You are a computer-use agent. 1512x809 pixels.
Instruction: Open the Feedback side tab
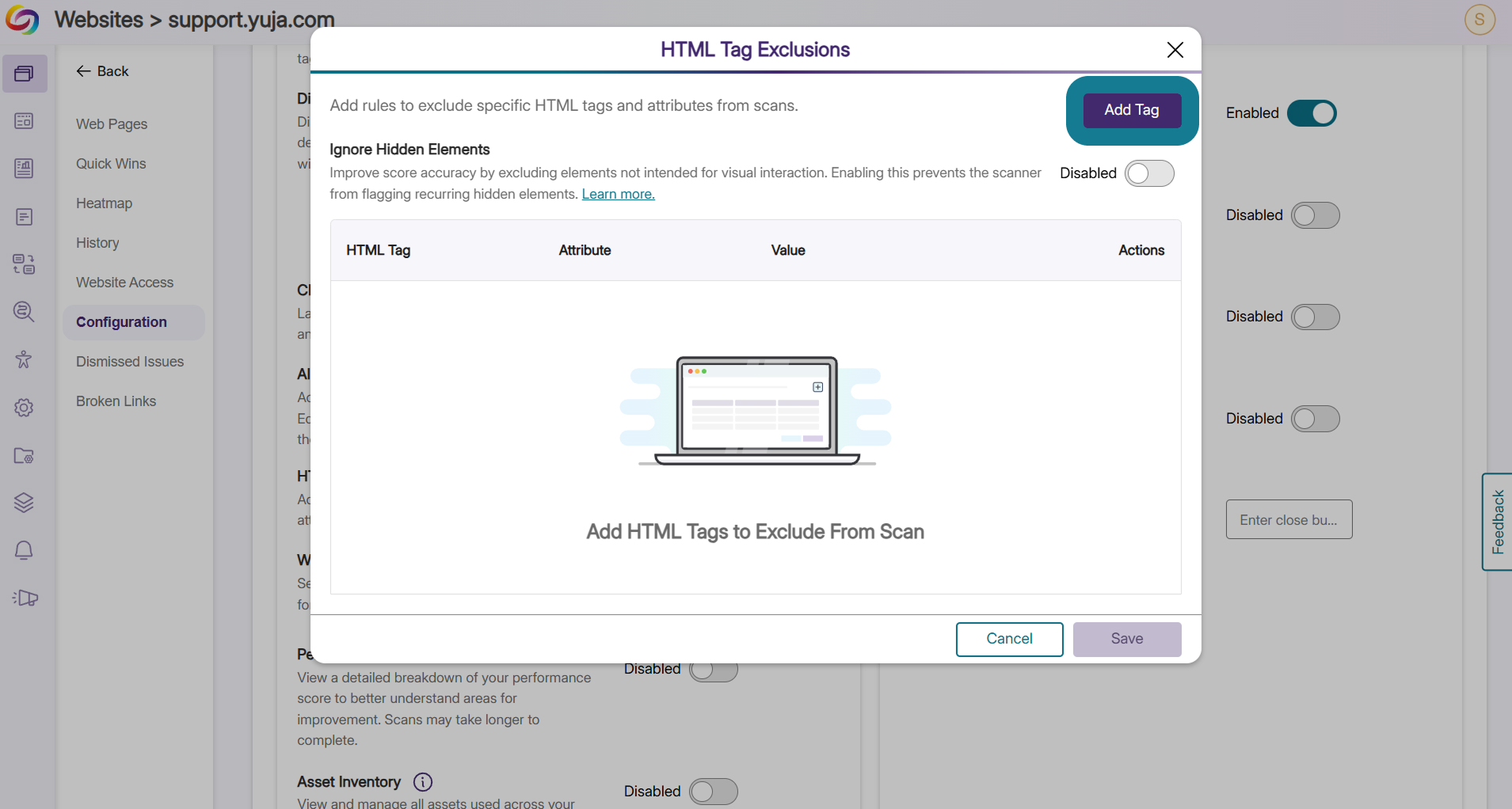(1497, 522)
